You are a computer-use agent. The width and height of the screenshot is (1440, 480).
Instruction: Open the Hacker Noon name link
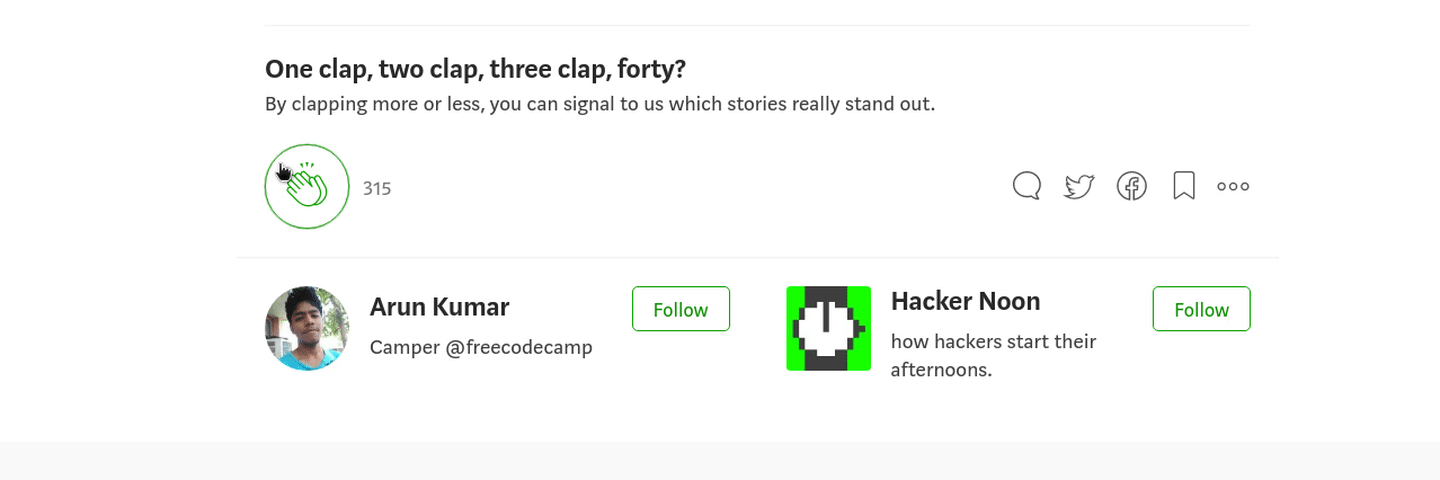[x=965, y=301]
